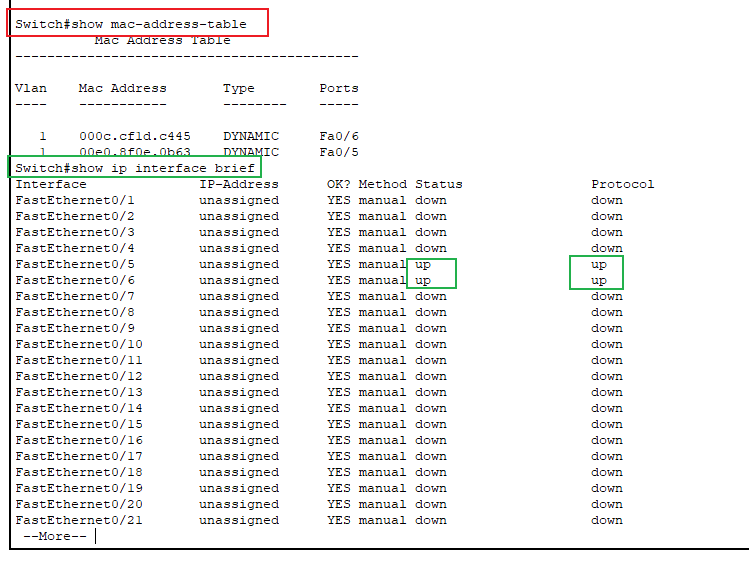
Task: Select FastEthernet0/21 interface name
Action: click(79, 520)
